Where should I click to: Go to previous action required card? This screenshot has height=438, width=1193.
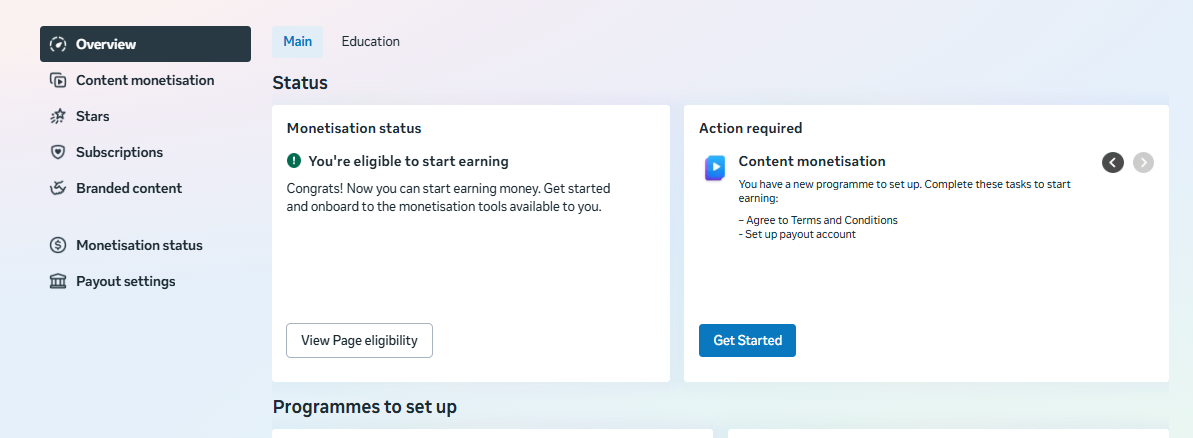1113,162
